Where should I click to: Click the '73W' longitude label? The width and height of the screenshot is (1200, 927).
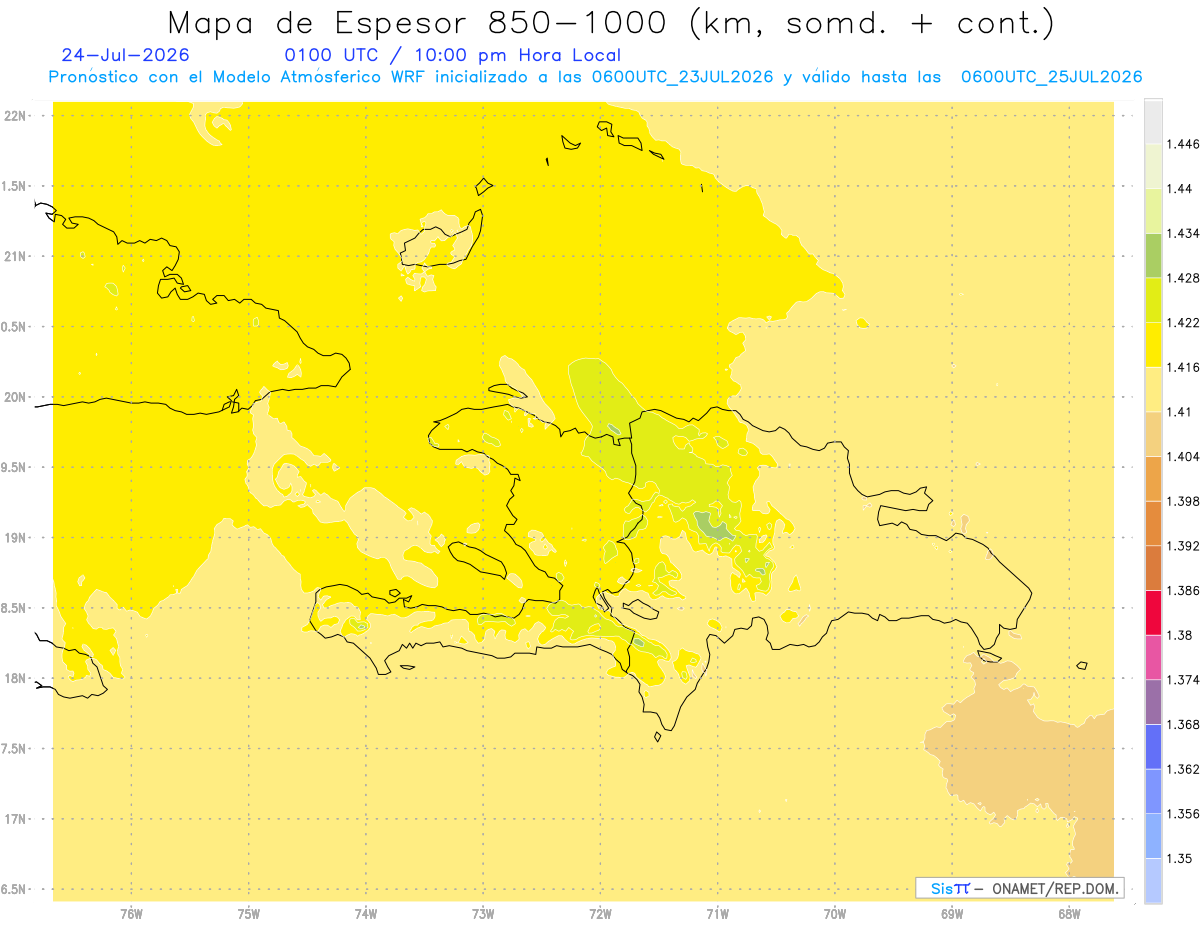click(x=483, y=914)
